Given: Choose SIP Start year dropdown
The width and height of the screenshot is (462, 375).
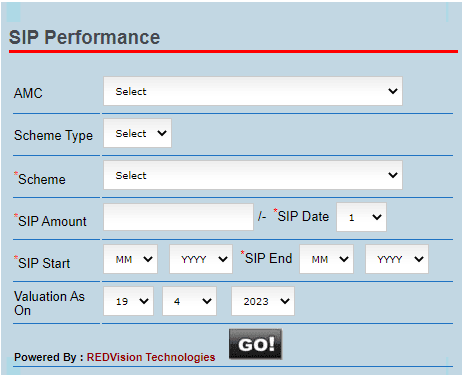Looking at the screenshot, I should pos(201,259).
